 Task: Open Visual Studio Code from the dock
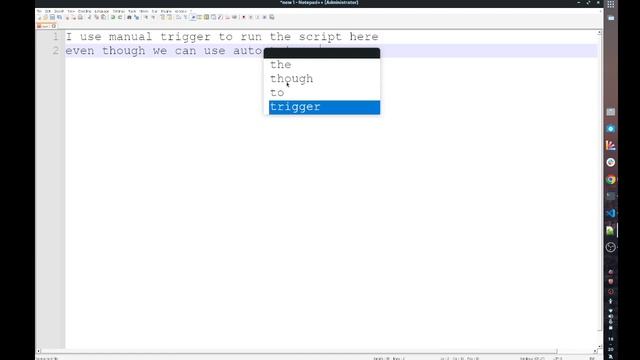(611, 213)
